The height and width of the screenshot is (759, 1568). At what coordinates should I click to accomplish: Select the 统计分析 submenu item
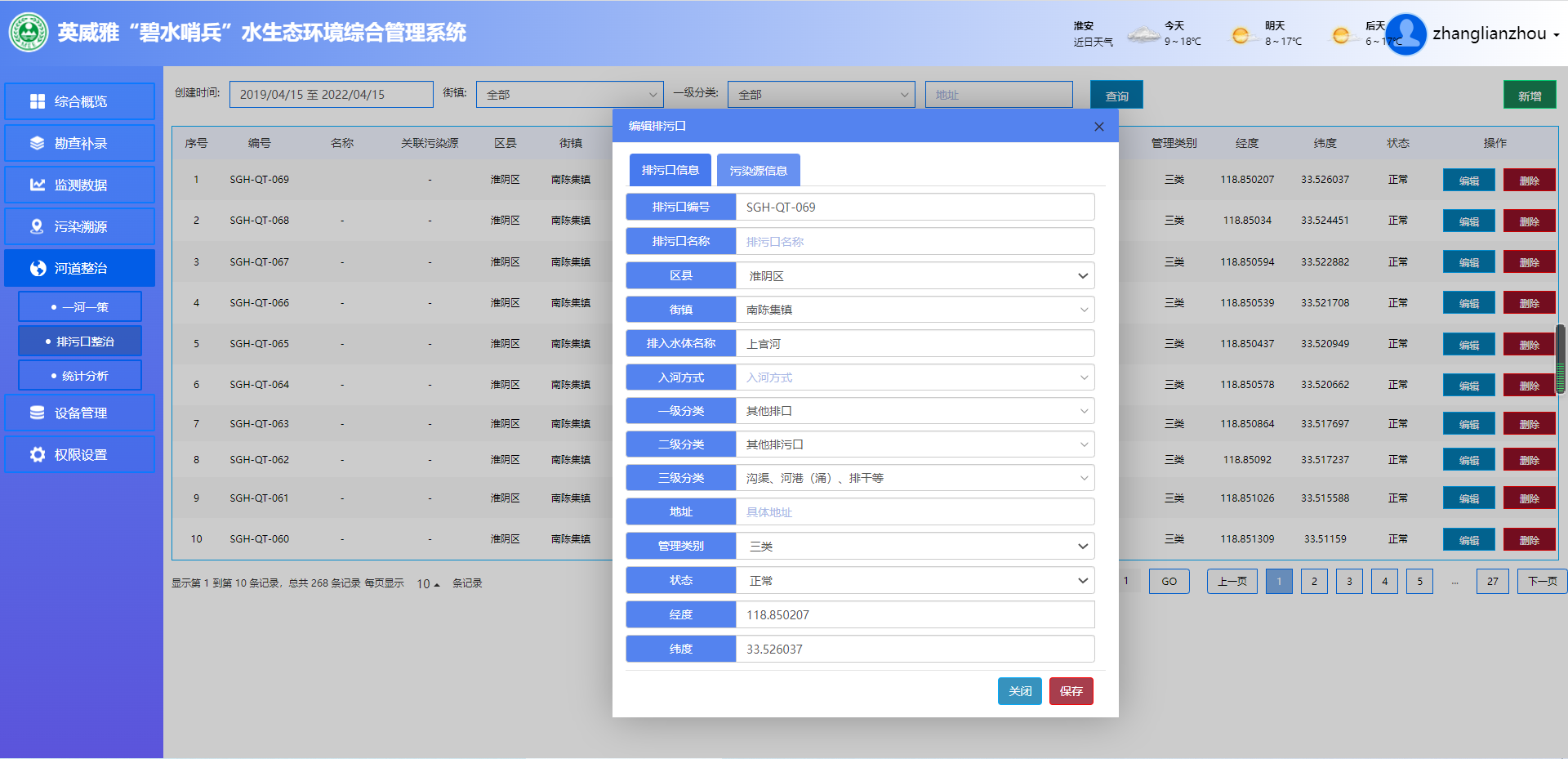(x=80, y=376)
